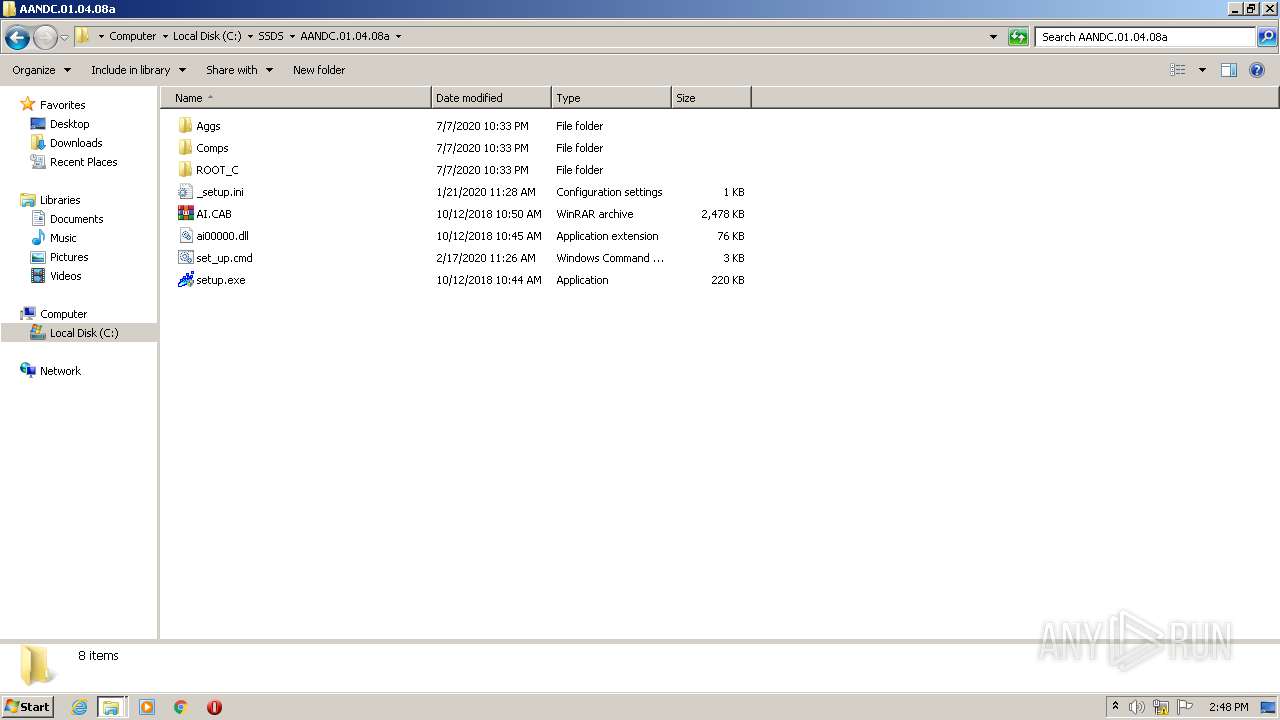The width and height of the screenshot is (1280, 720).
Task: Click the Forward navigation arrow
Action: 45,37
